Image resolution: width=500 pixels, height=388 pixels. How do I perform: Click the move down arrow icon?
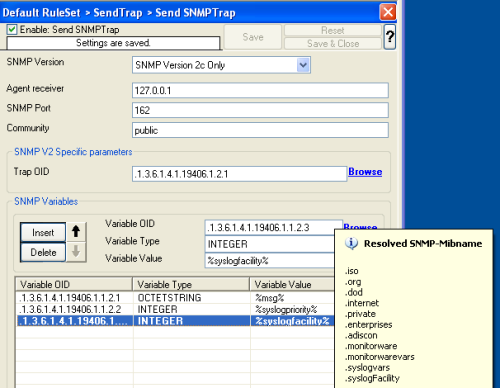coord(76,252)
